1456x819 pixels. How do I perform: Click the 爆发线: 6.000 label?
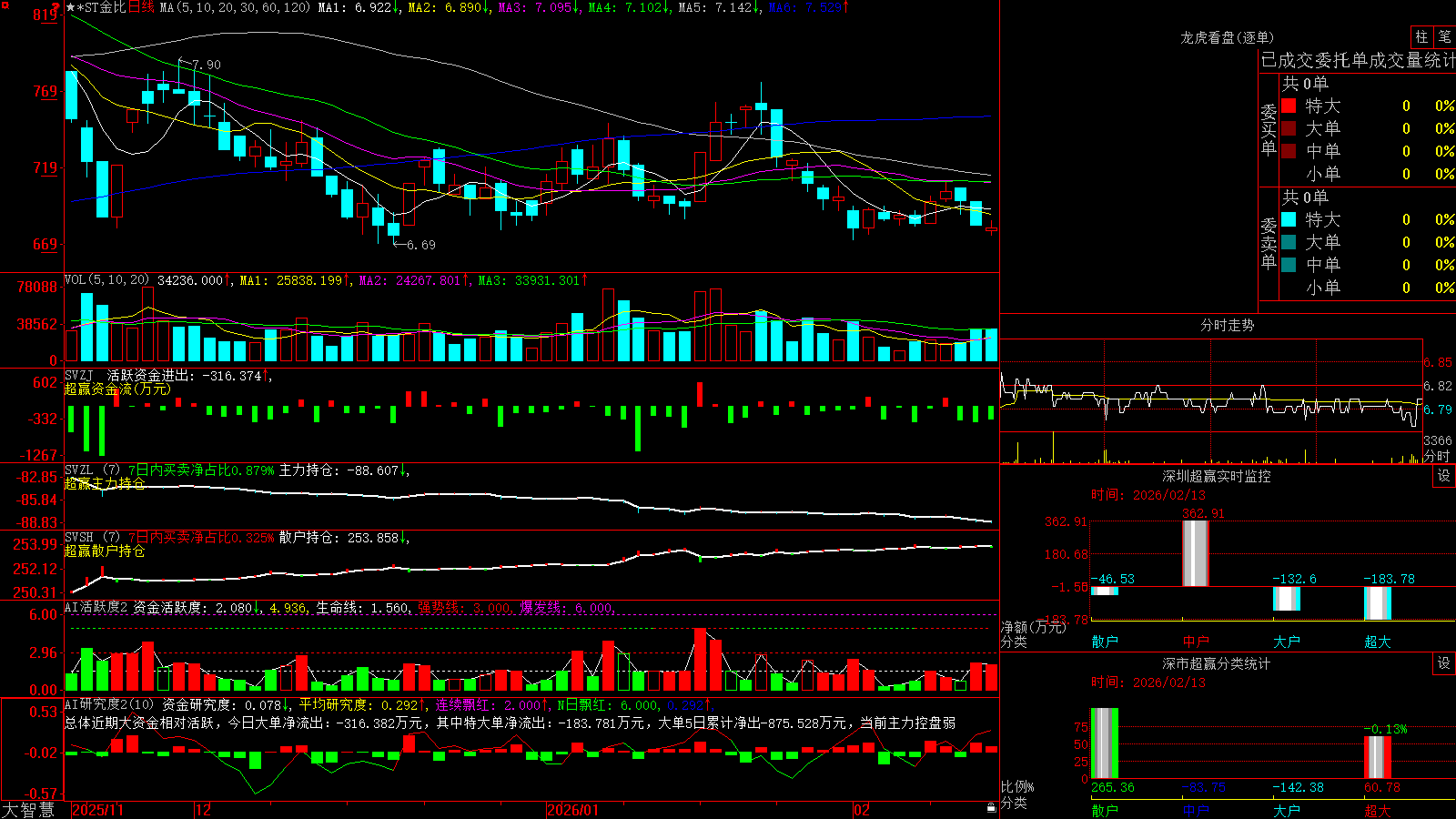click(567, 607)
